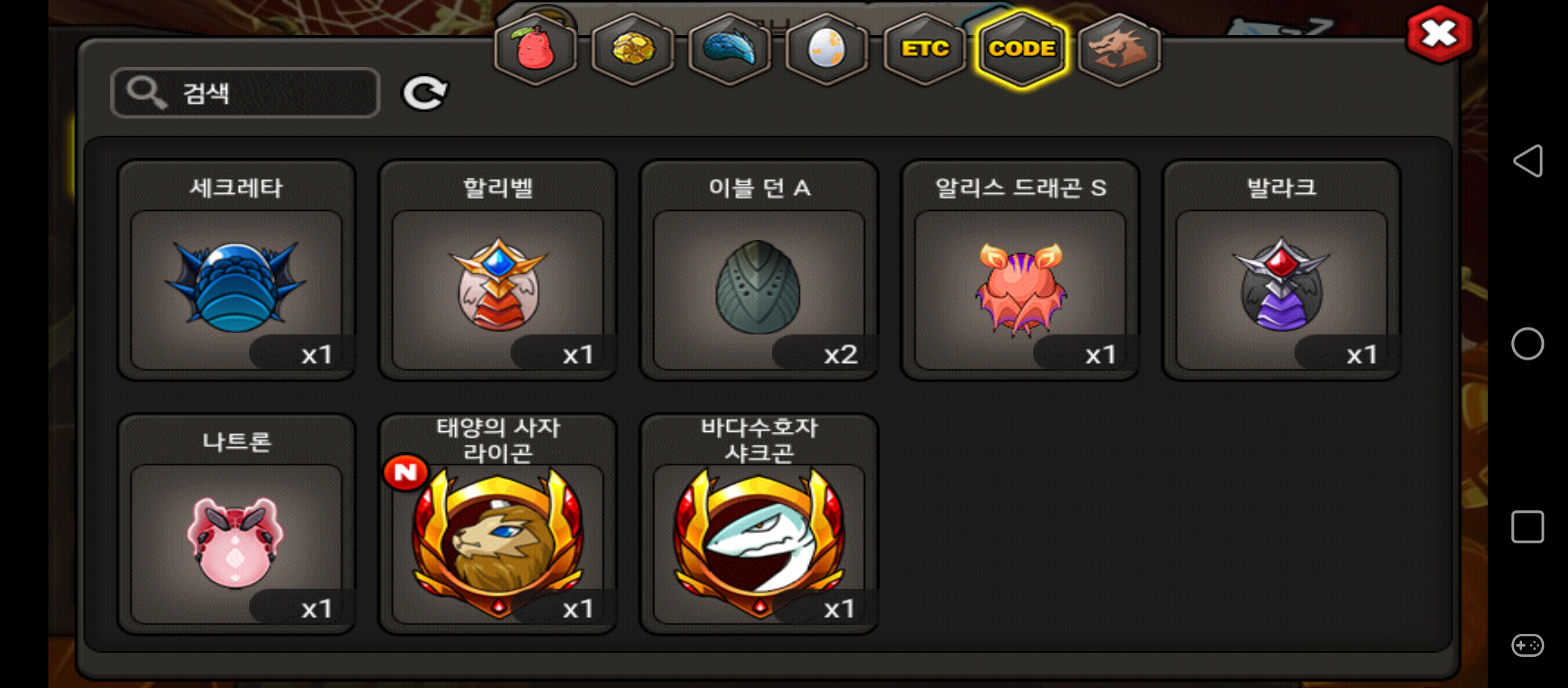Close the inventory with the red X

tap(1439, 34)
